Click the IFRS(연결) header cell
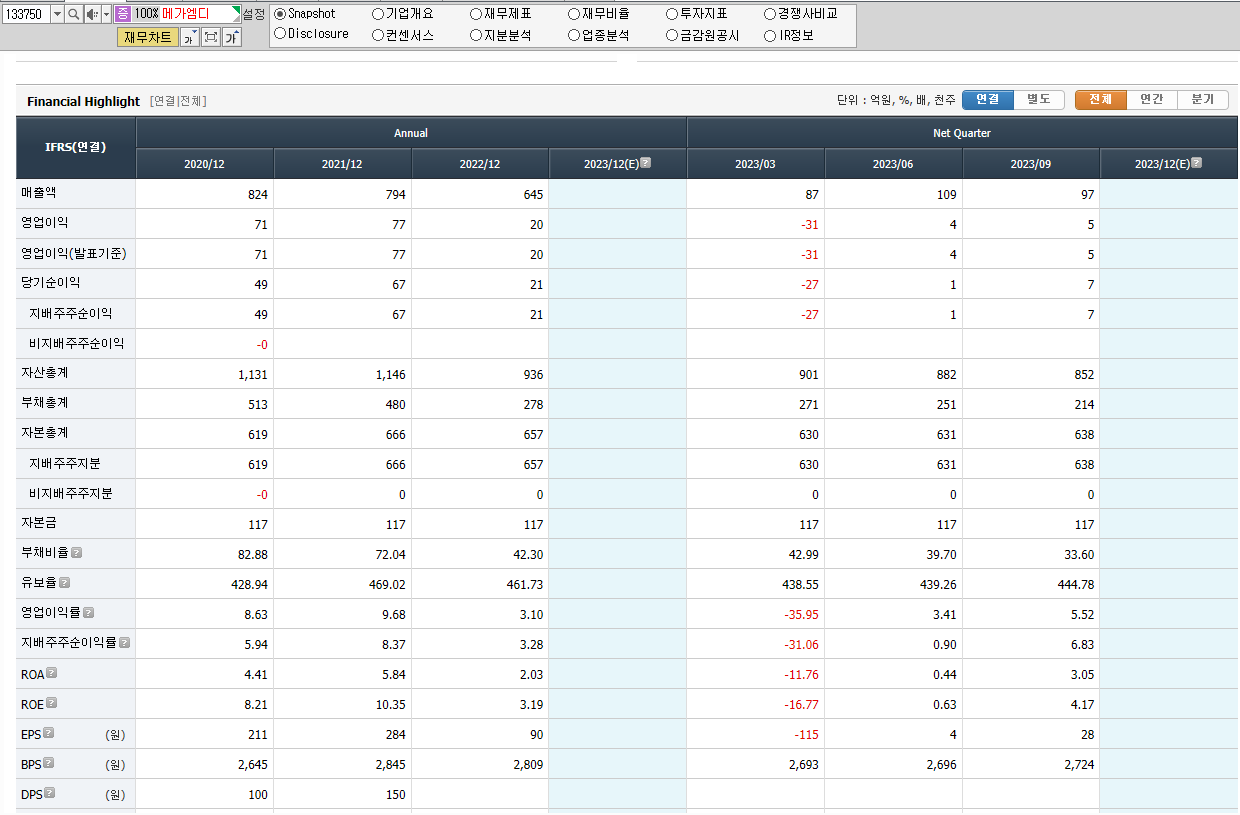This screenshot has height=815, width=1240. [x=76, y=148]
